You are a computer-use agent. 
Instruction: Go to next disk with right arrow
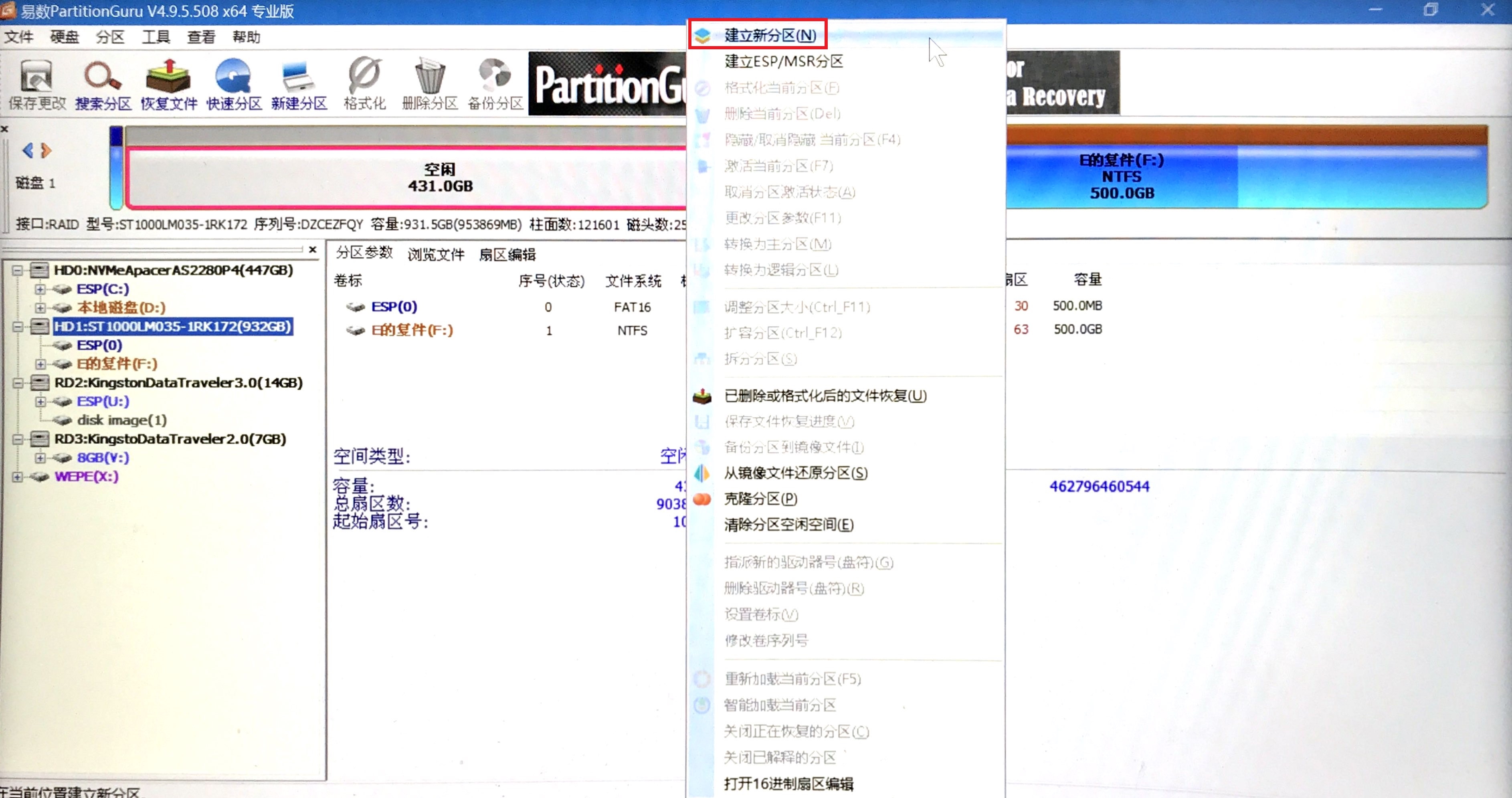[x=46, y=151]
